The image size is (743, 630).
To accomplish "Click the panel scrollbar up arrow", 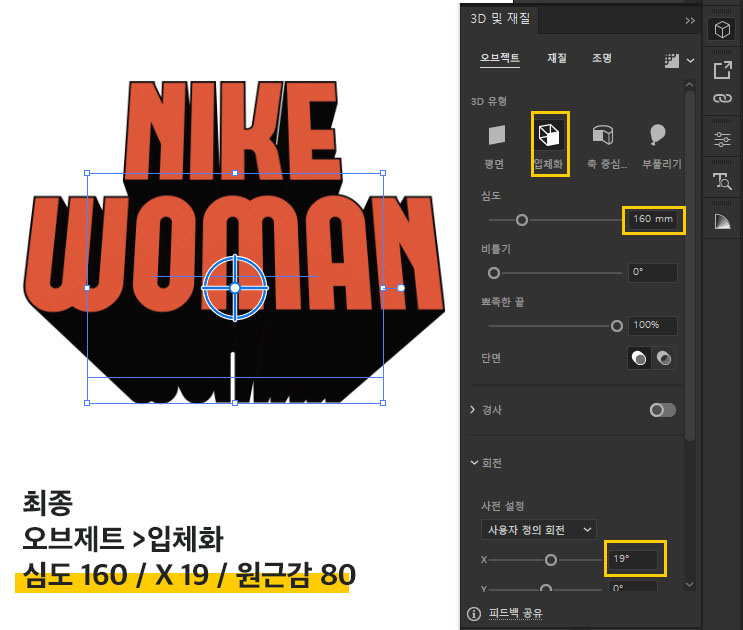I will click(x=689, y=85).
